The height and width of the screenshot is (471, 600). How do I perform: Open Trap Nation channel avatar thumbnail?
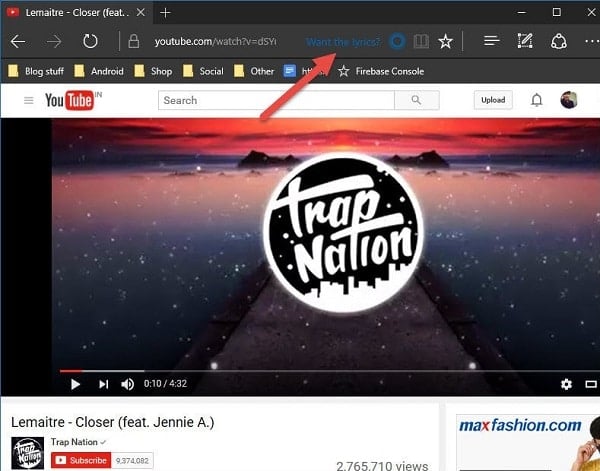point(28,453)
